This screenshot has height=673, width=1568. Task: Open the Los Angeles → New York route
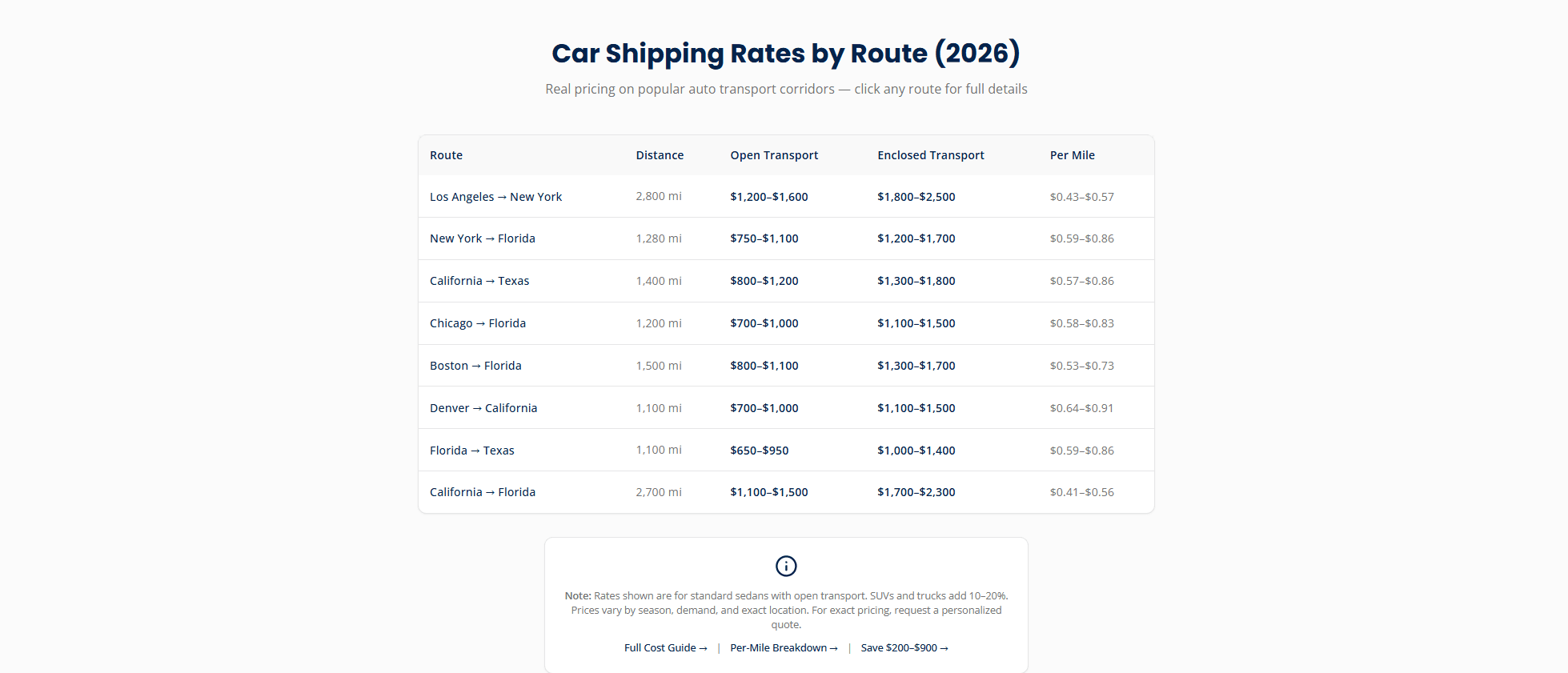[495, 197]
